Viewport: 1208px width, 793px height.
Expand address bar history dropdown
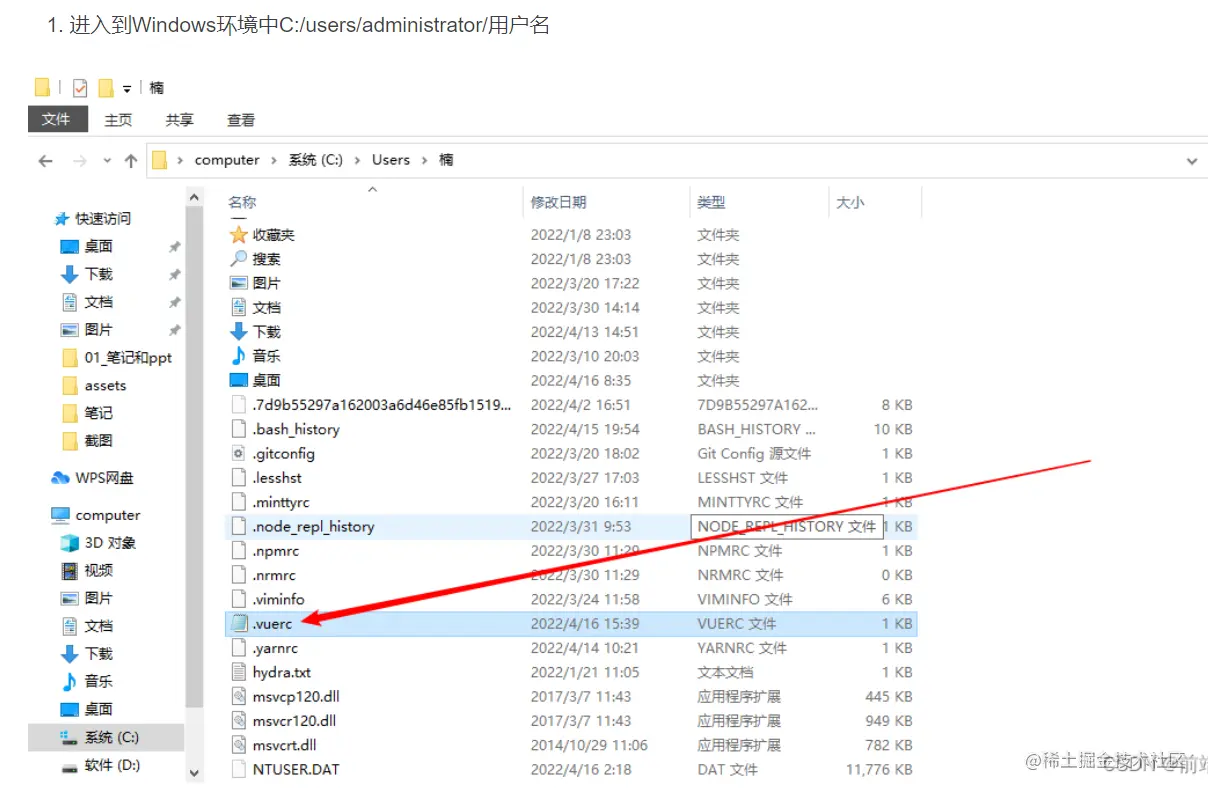pyautogui.click(x=1191, y=160)
